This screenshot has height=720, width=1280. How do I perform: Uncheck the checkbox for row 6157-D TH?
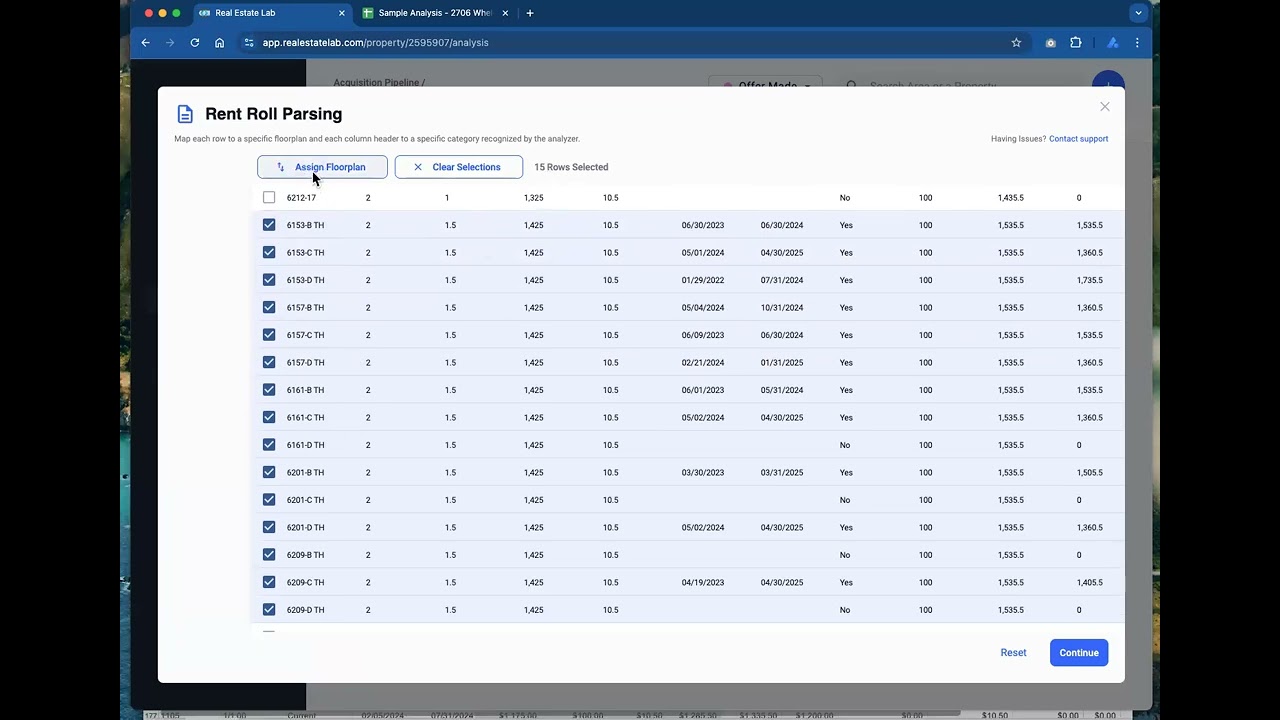point(269,363)
